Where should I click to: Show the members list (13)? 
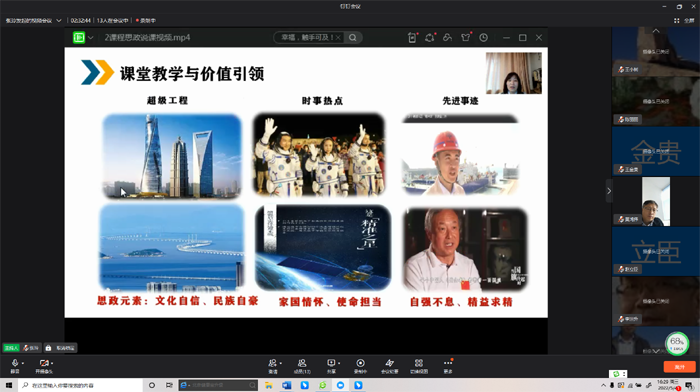(x=302, y=366)
